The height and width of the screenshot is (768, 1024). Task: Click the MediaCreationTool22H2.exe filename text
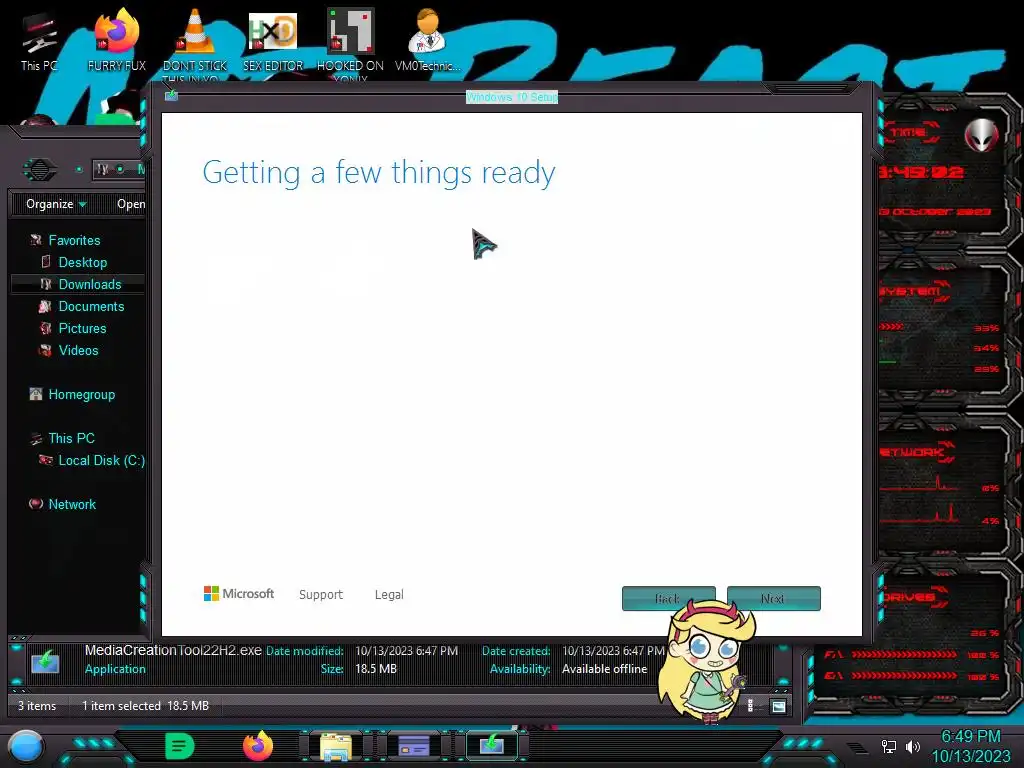[173, 650]
